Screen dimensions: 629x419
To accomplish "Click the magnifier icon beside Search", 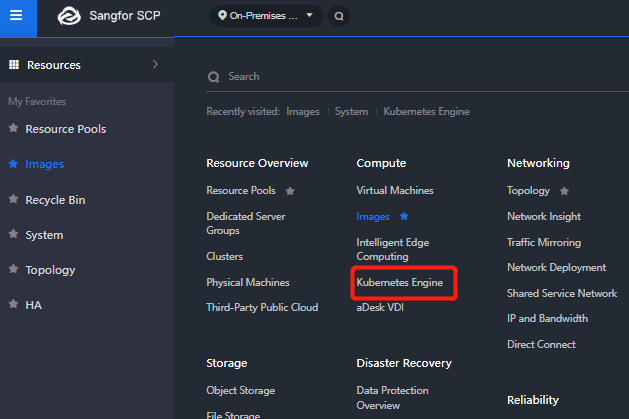I will pos(213,77).
